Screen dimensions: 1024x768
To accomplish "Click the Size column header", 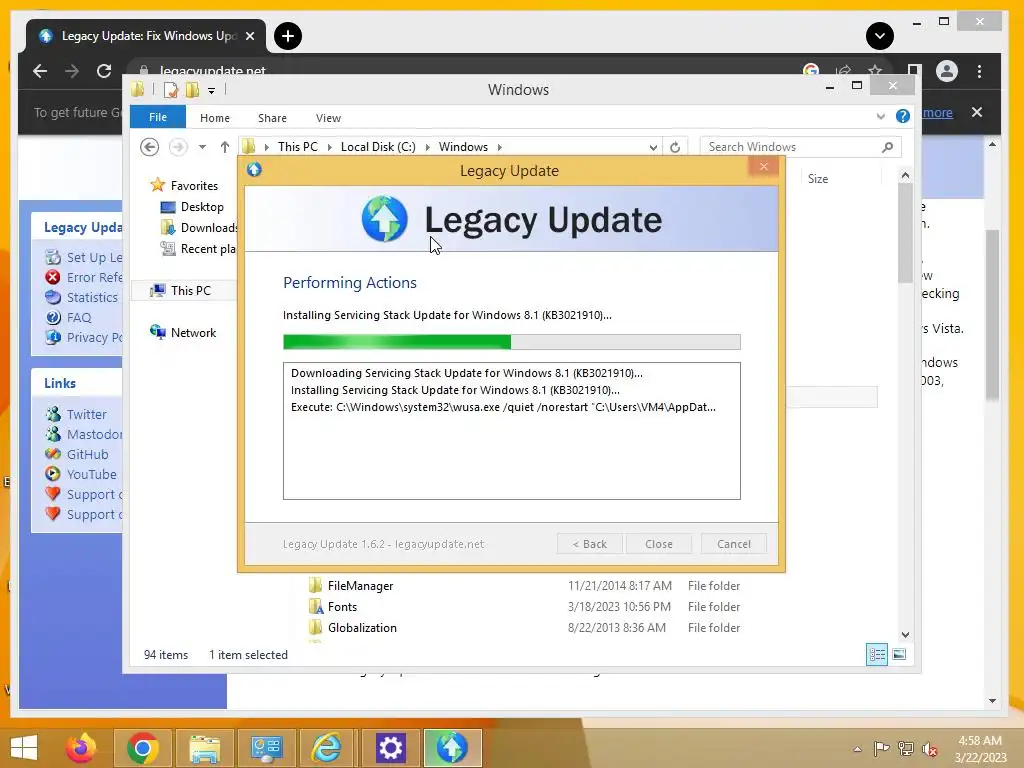I will click(818, 179).
